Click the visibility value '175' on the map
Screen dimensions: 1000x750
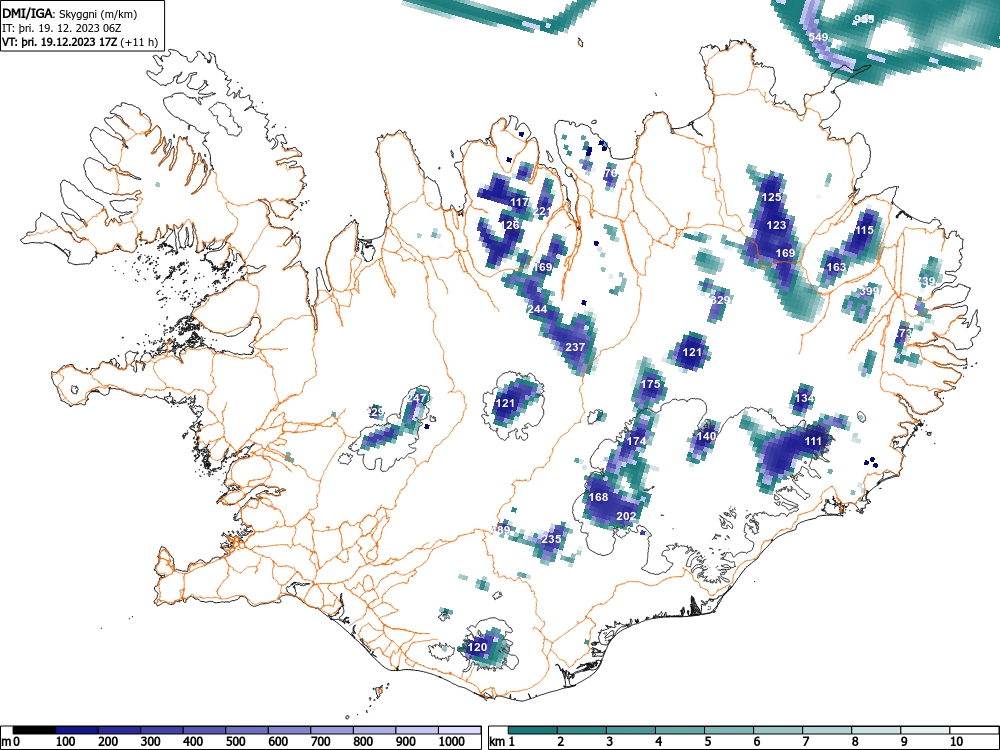coord(651,384)
